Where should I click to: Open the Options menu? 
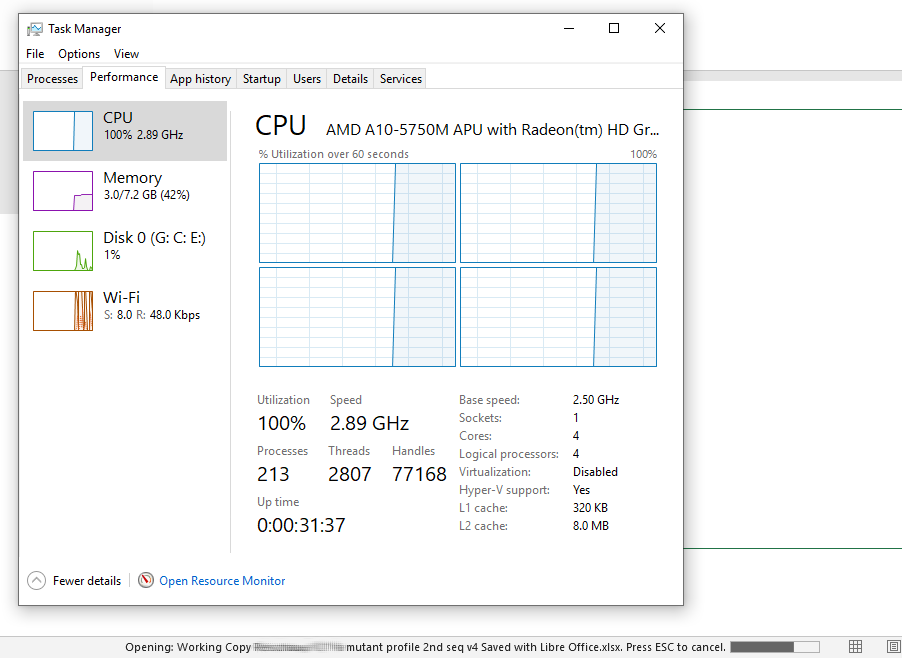tap(79, 53)
